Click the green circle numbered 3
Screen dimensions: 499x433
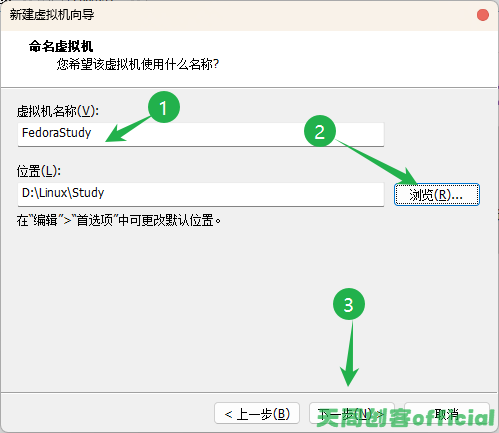tap(349, 304)
